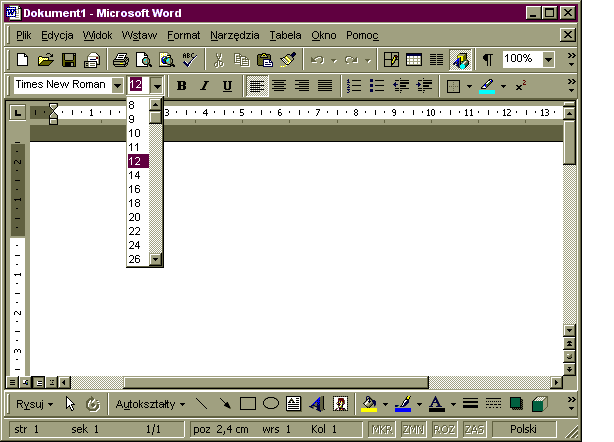
Task: Click the Save floppy disk icon
Action: pyautogui.click(x=70, y=60)
